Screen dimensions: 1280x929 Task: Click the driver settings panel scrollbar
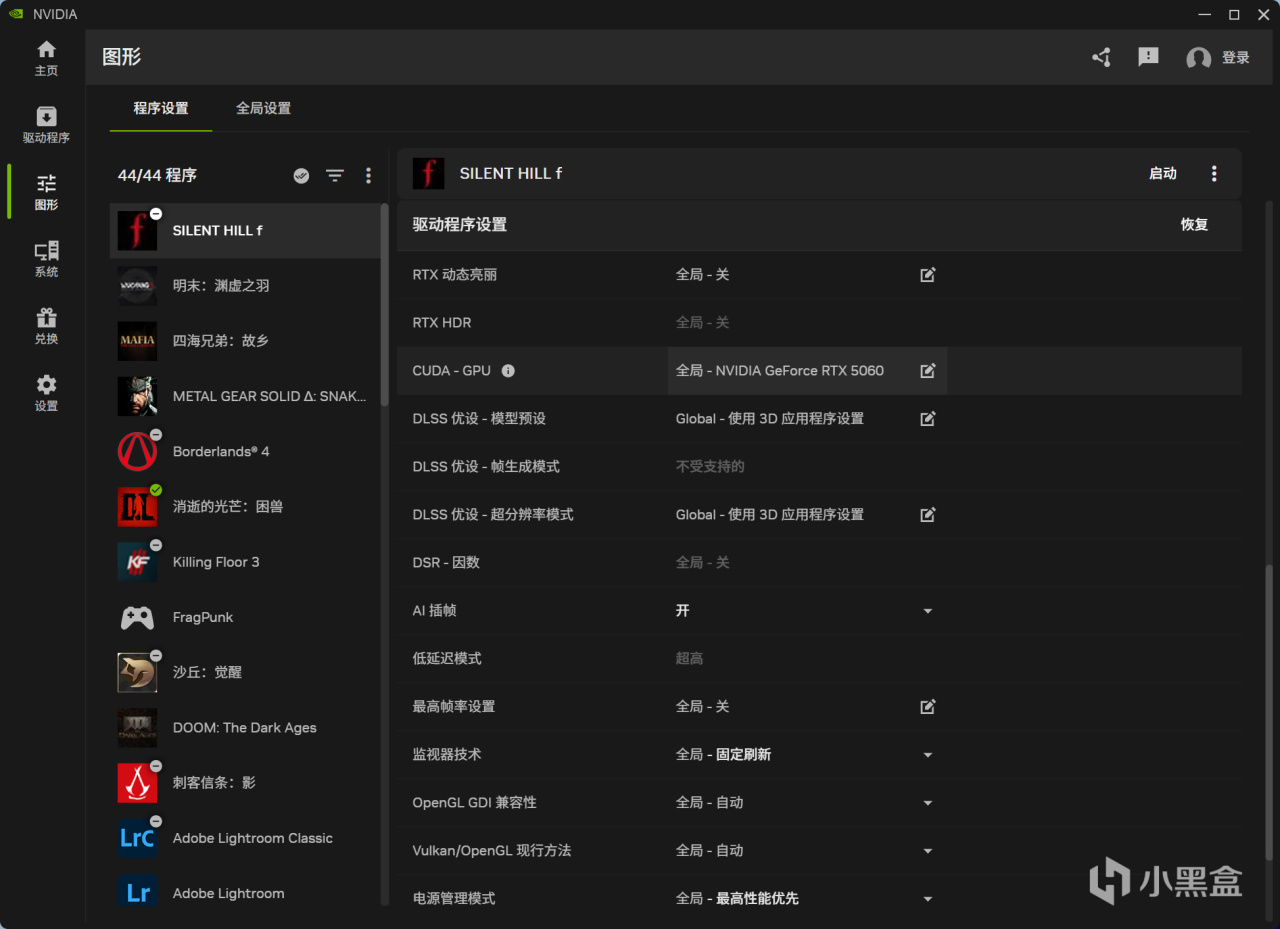tap(1270, 712)
